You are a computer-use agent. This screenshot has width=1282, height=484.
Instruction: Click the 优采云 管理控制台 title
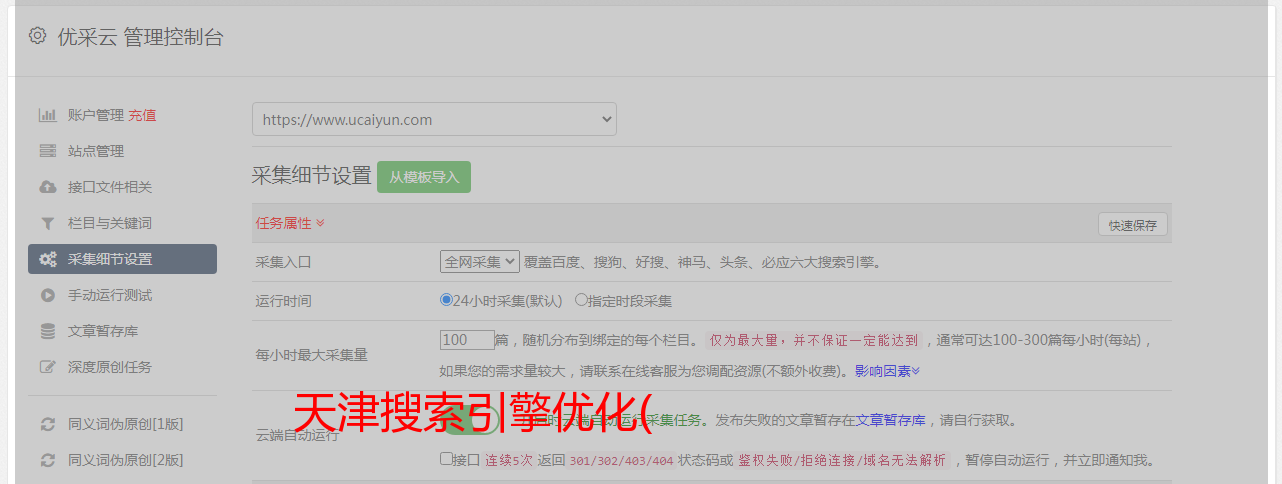(140, 38)
